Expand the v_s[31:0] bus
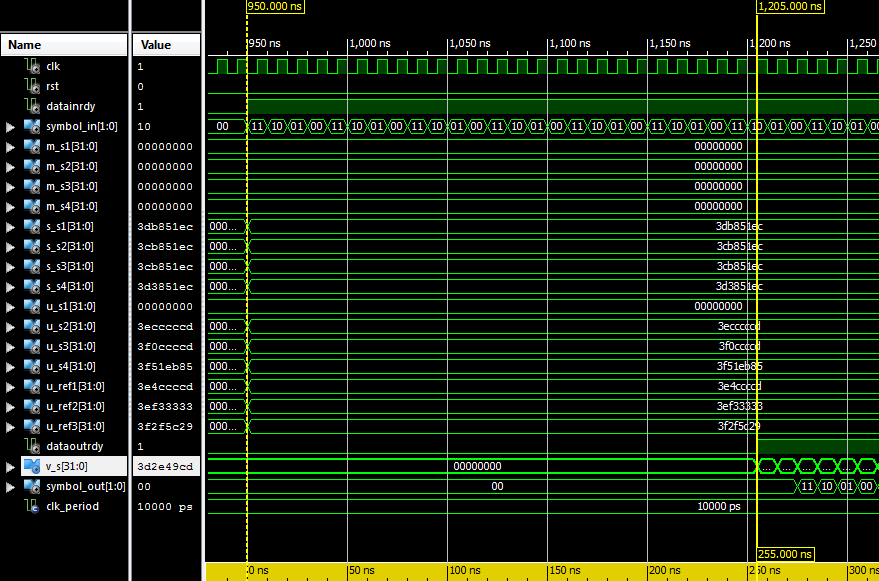879x581 pixels. 10,467
